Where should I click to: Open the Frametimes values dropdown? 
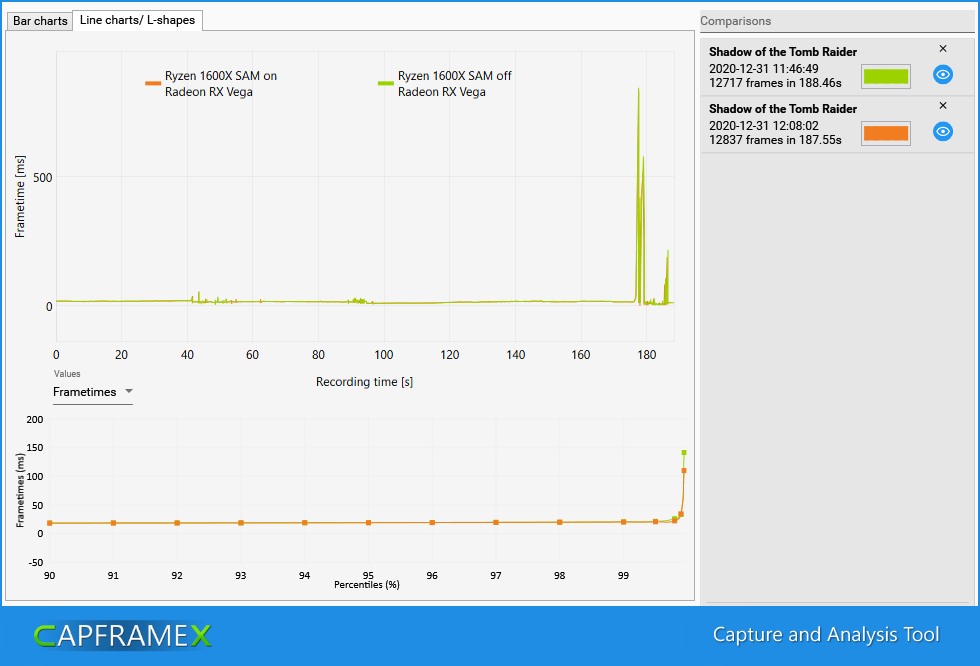pos(92,392)
